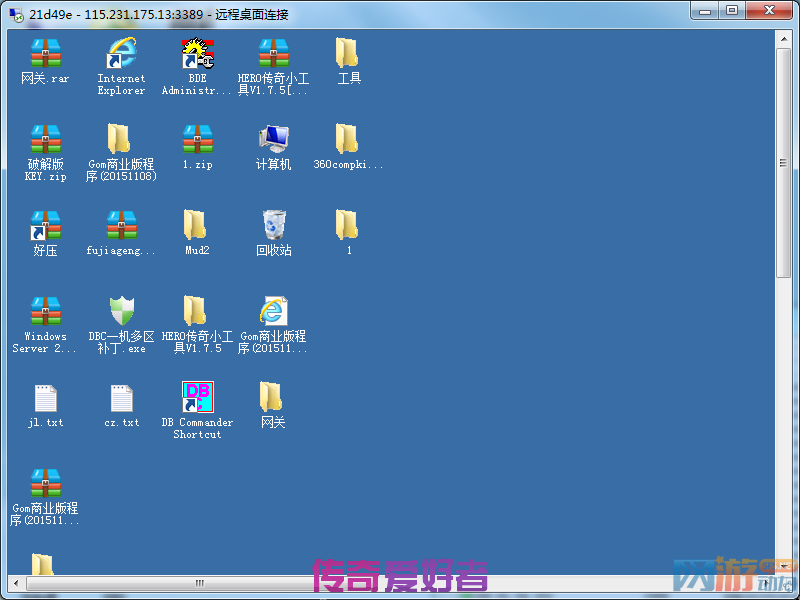Open the 计算机 (Computer) icon
Screen dimensions: 800x600
(273, 140)
